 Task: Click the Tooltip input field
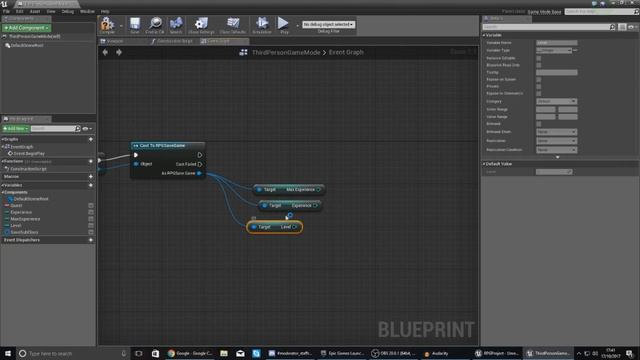click(557, 72)
